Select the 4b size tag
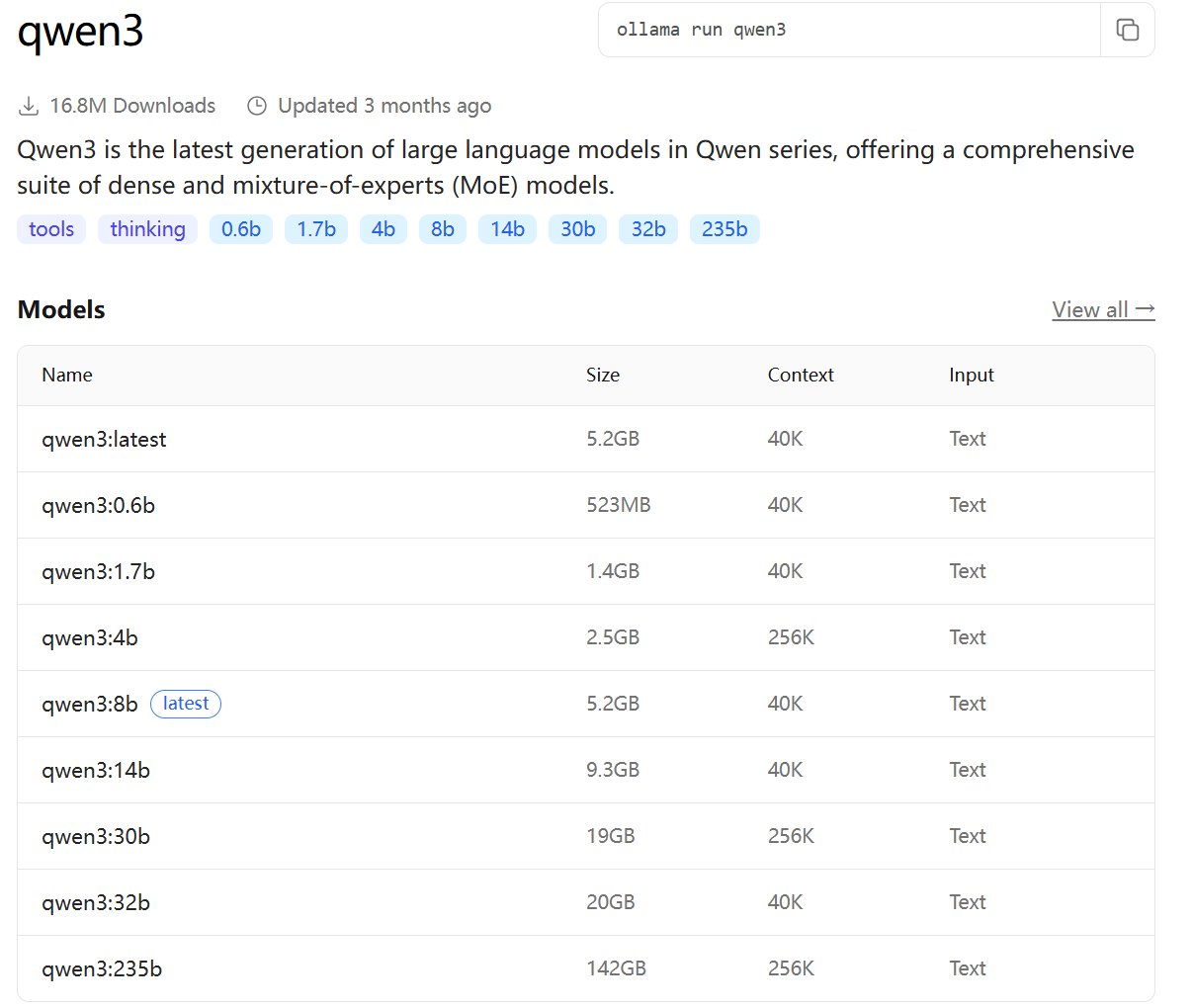Screen dimensions: 1193x1008 click(x=383, y=229)
